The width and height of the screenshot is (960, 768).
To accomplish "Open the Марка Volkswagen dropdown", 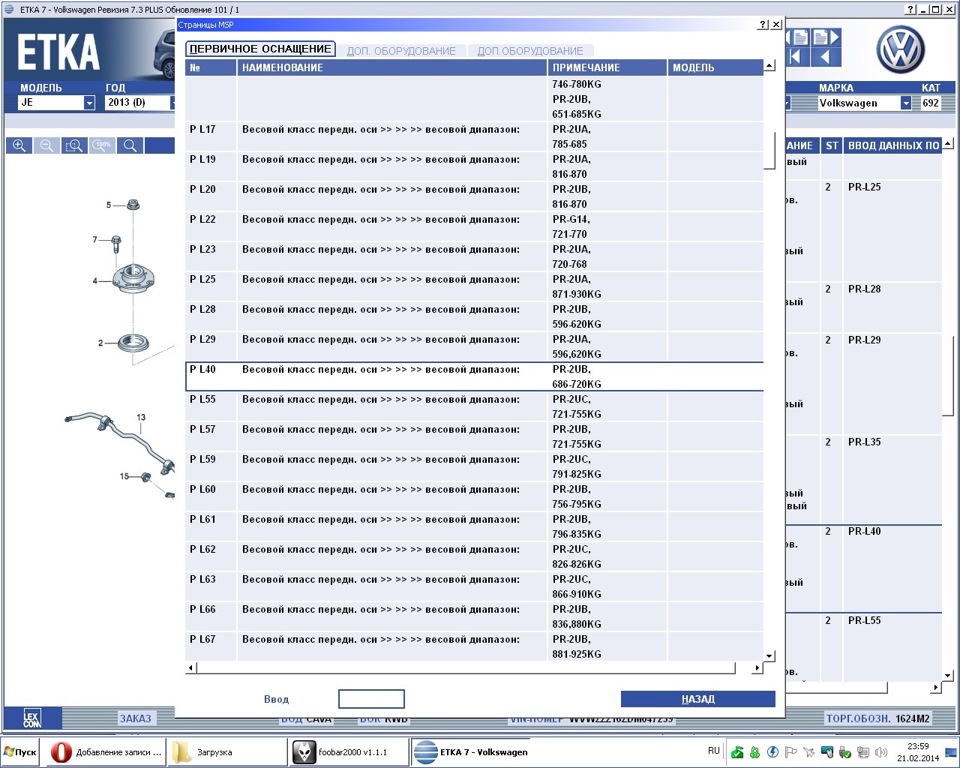I will point(906,103).
